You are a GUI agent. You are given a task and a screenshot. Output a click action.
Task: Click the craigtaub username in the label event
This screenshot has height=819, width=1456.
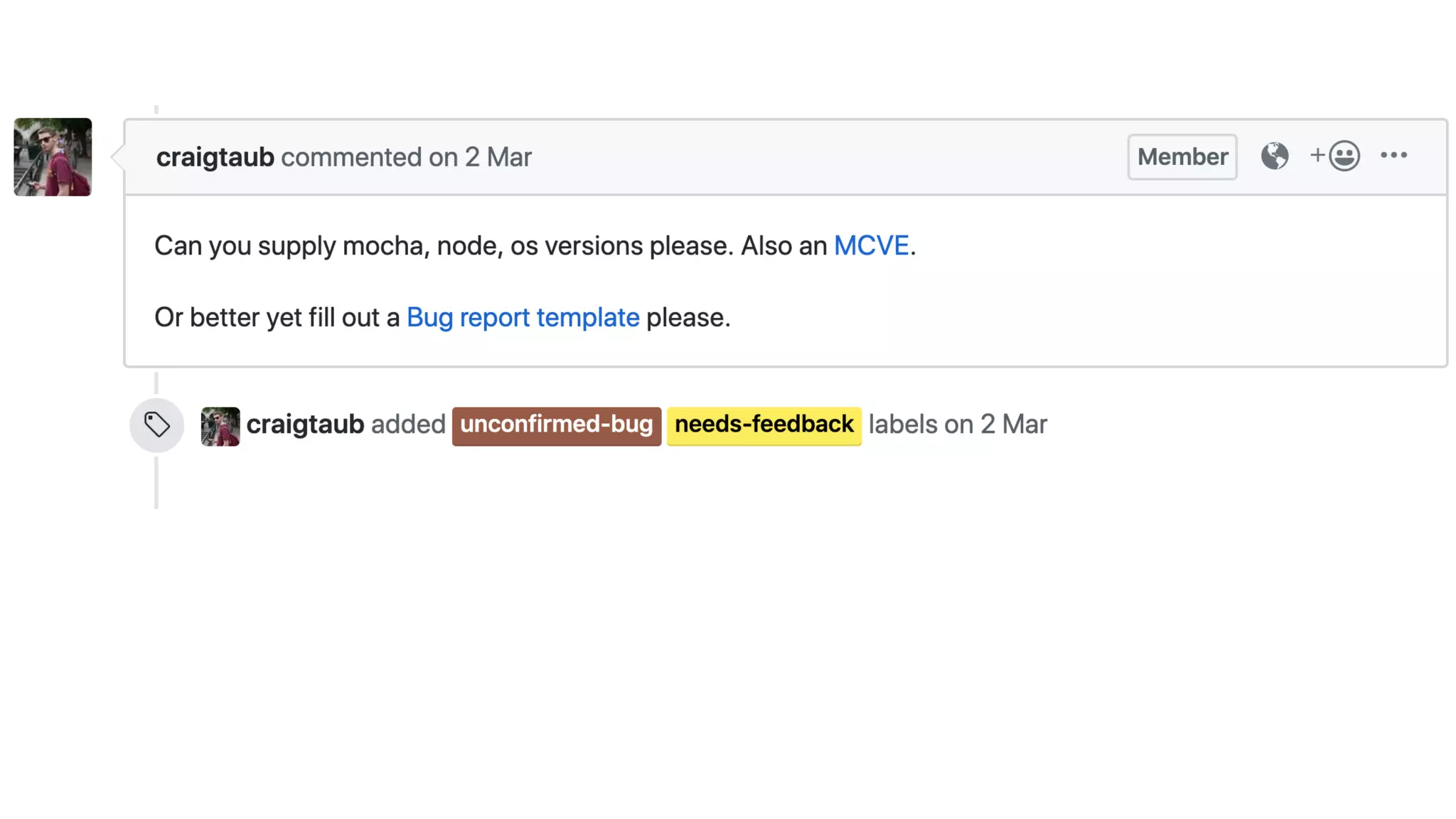305,424
